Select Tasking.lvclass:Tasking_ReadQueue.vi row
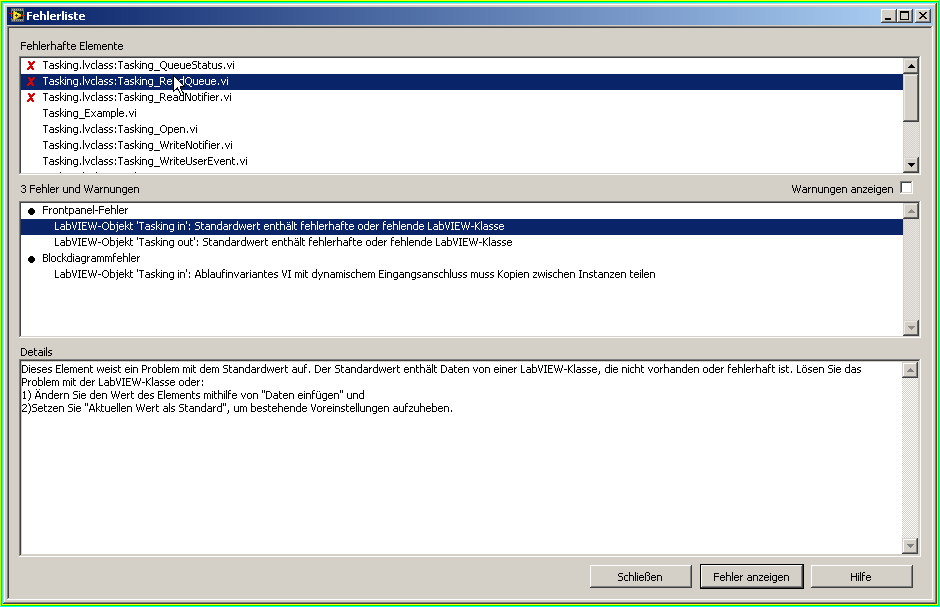Viewport: 940px width, 607px height. tap(462, 81)
